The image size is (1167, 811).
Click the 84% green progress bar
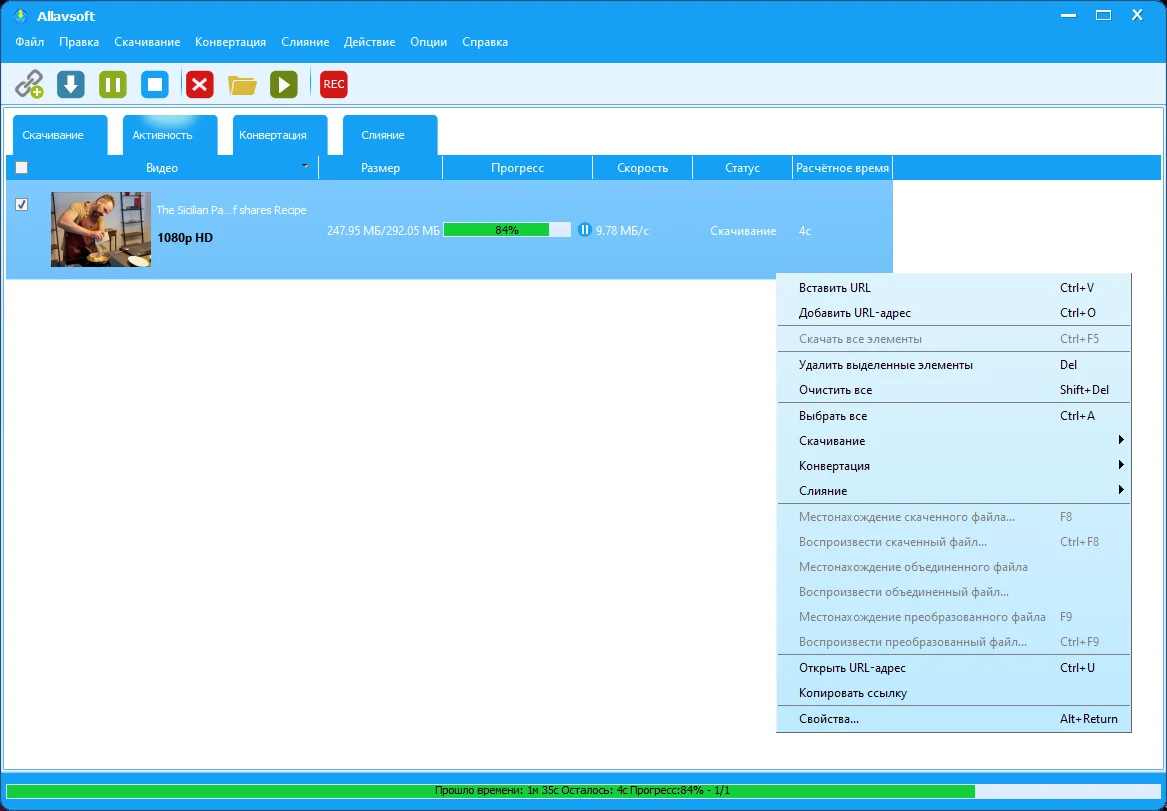pos(506,230)
